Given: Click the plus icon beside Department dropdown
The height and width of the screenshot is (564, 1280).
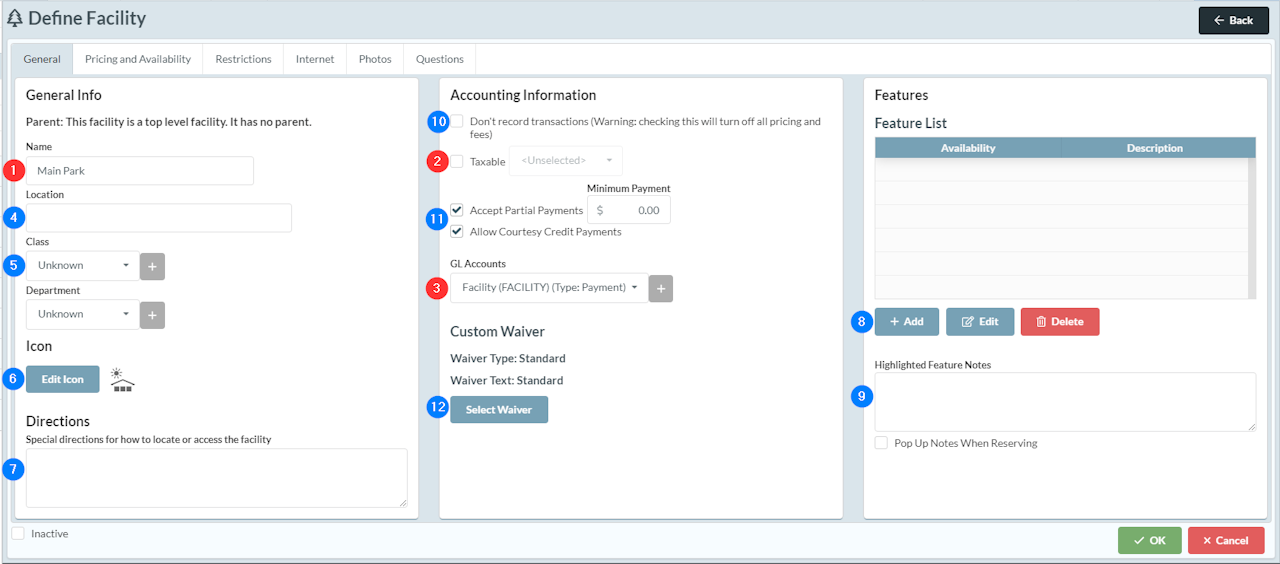Looking at the screenshot, I should 152,314.
